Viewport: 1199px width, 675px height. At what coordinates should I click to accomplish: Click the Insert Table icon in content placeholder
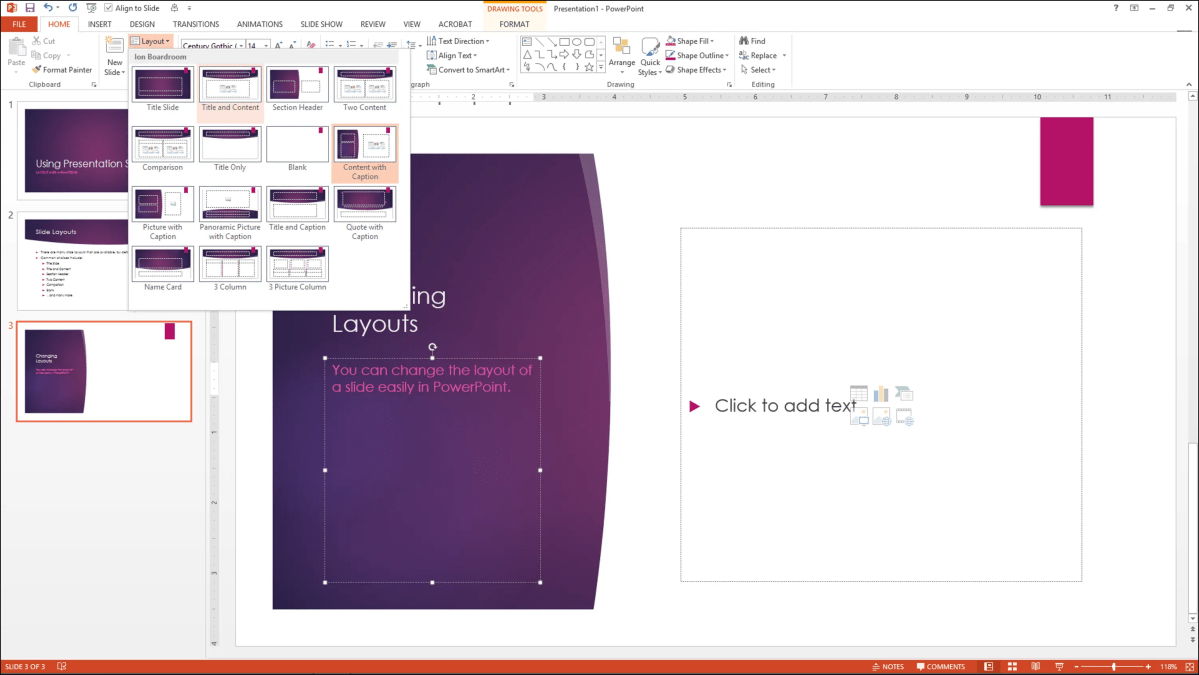point(859,394)
